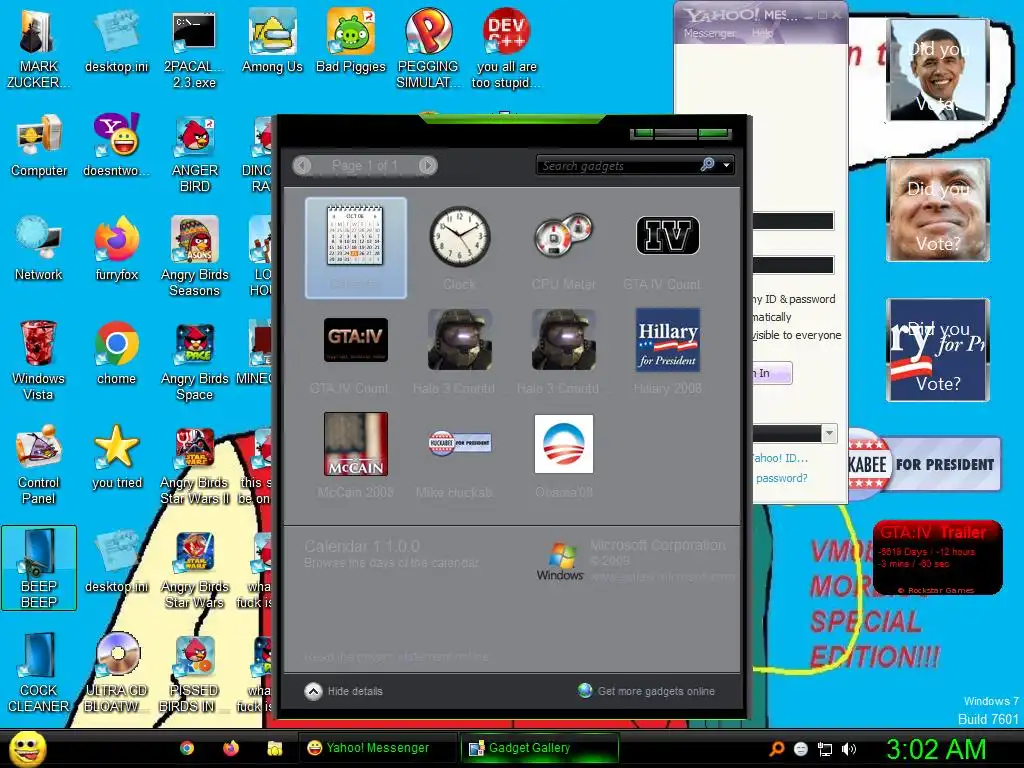The width and height of the screenshot is (1024, 768).
Task: Select the Obama'08 gadget
Action: coord(563,456)
